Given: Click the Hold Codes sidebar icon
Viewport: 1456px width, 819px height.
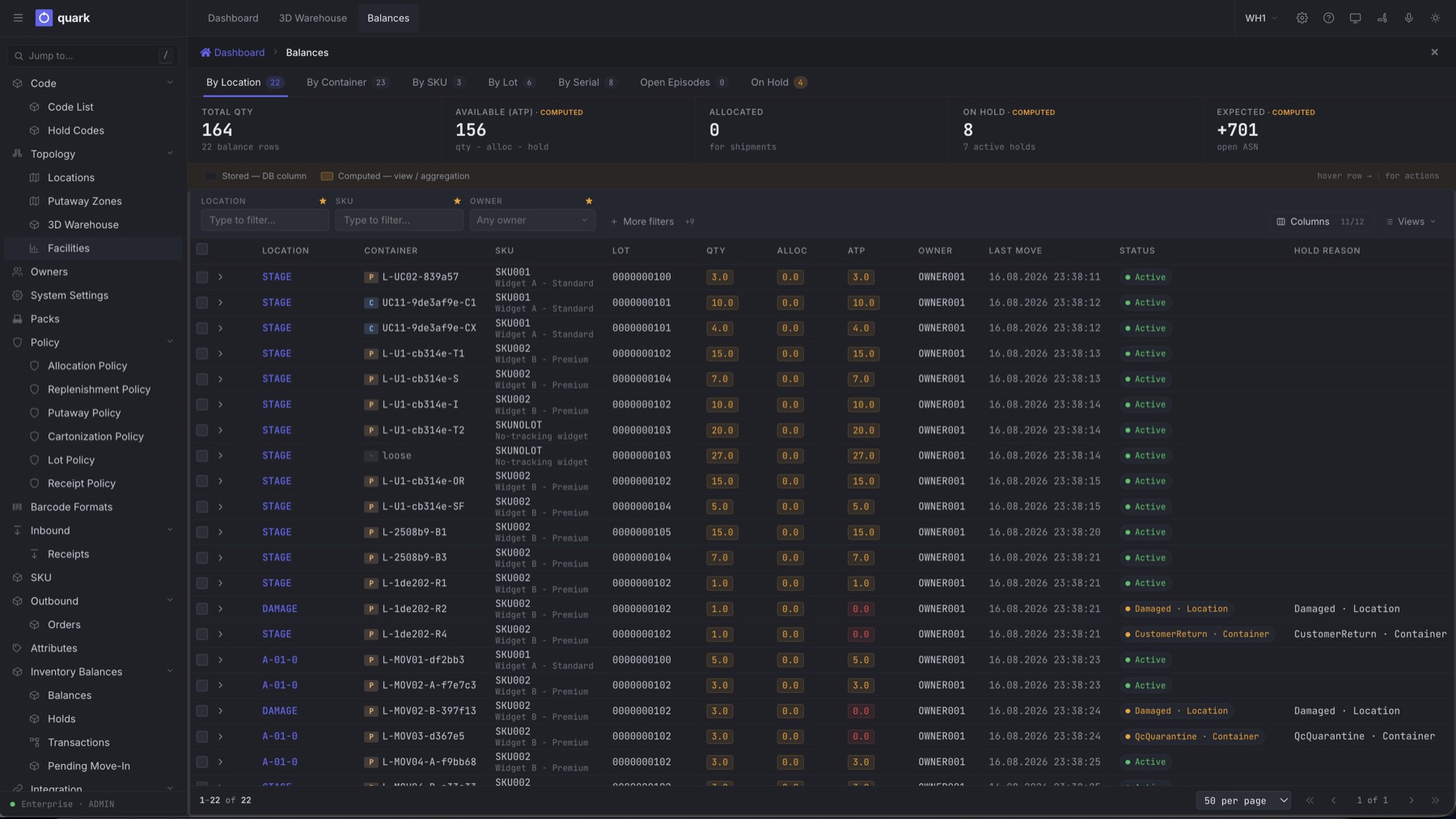Looking at the screenshot, I should pos(34,130).
